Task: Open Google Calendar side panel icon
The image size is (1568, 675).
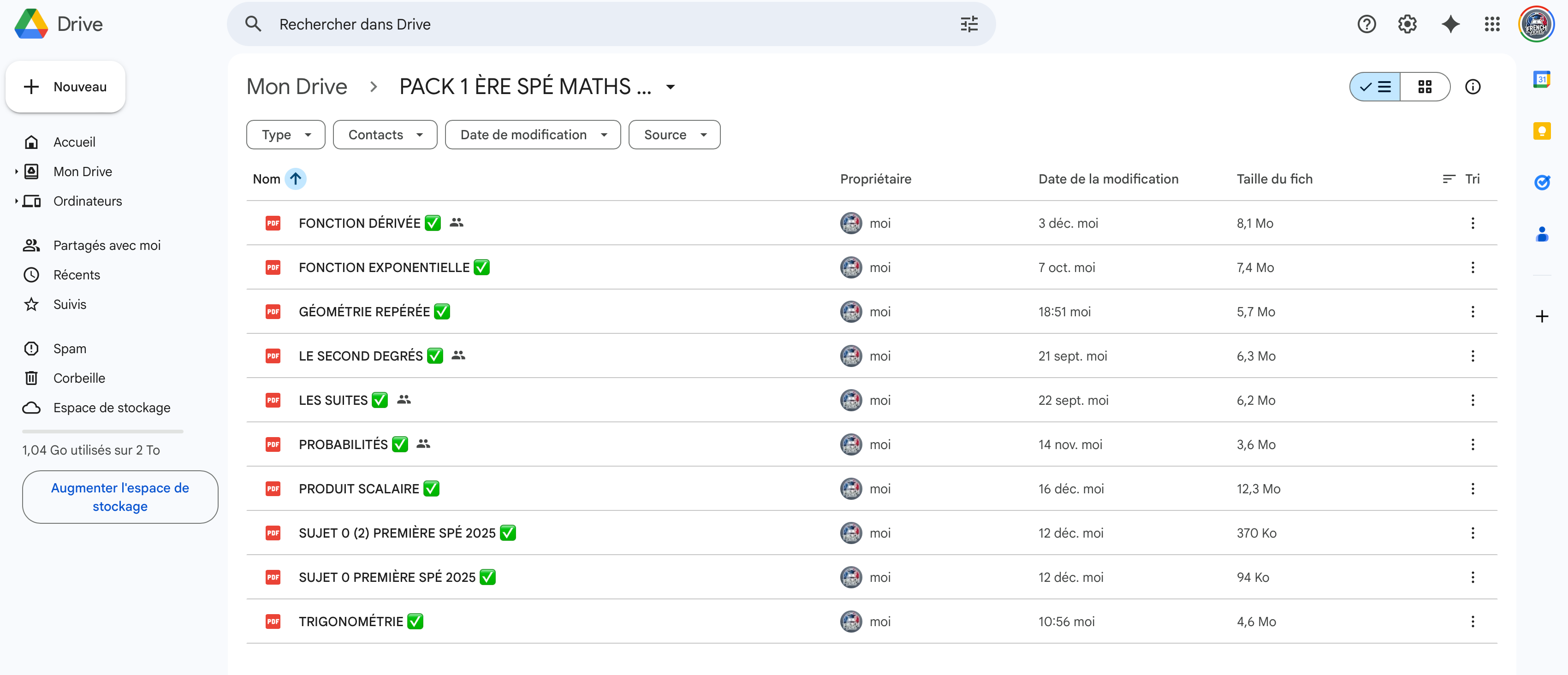Action: point(1541,79)
